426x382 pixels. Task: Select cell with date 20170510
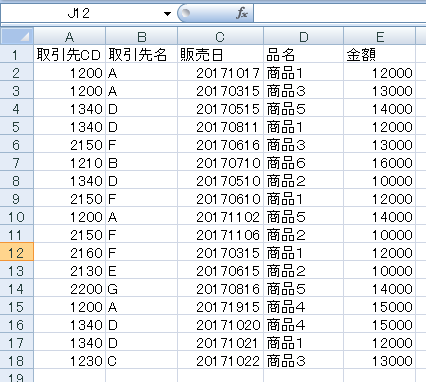click(220, 181)
